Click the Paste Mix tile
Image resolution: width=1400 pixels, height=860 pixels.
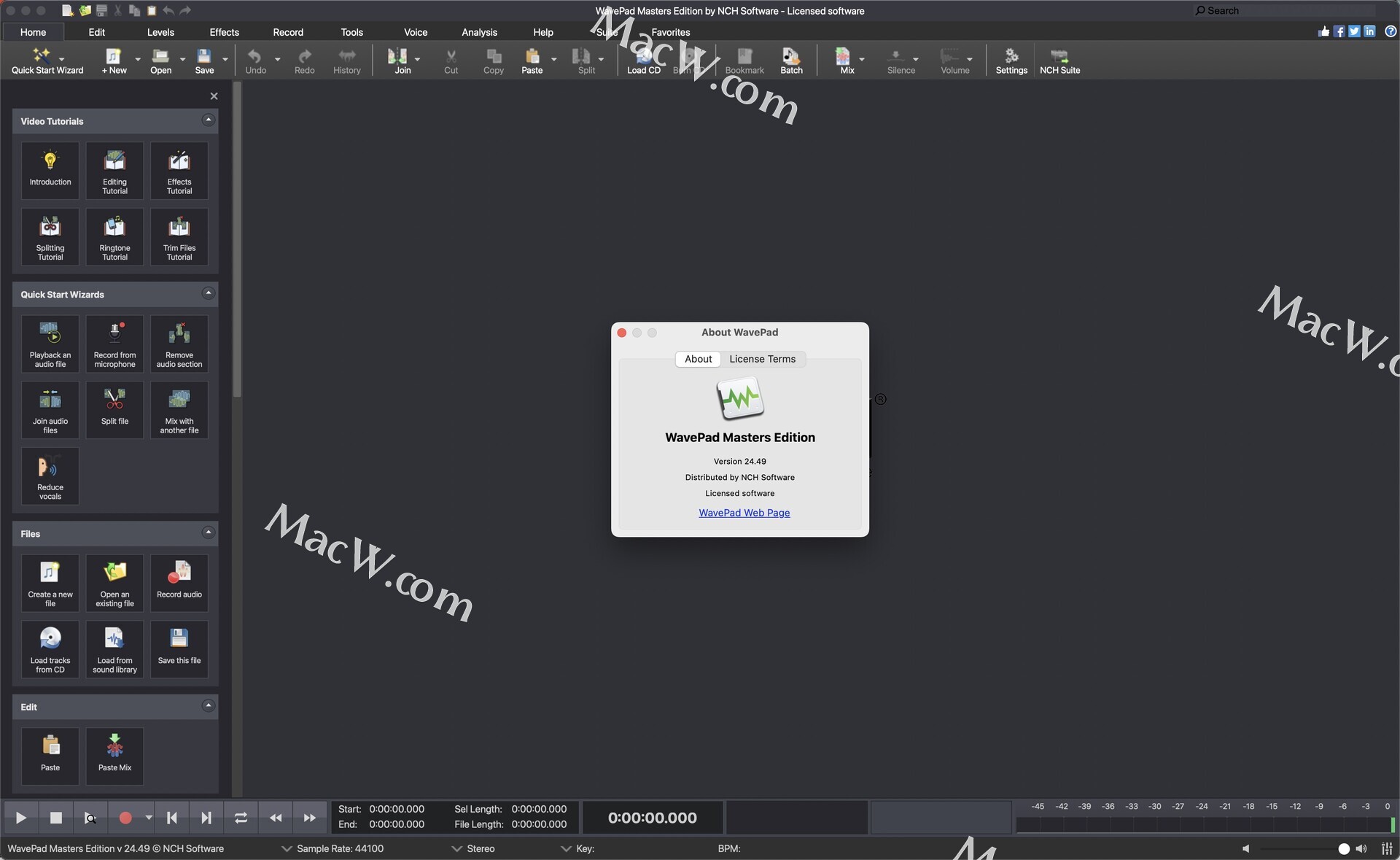pos(114,756)
